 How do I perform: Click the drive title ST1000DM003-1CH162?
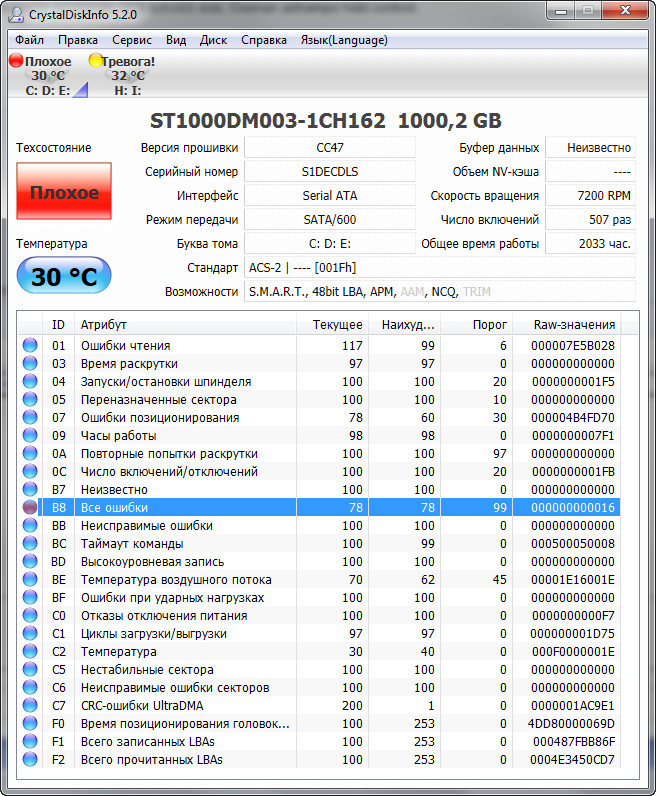268,121
